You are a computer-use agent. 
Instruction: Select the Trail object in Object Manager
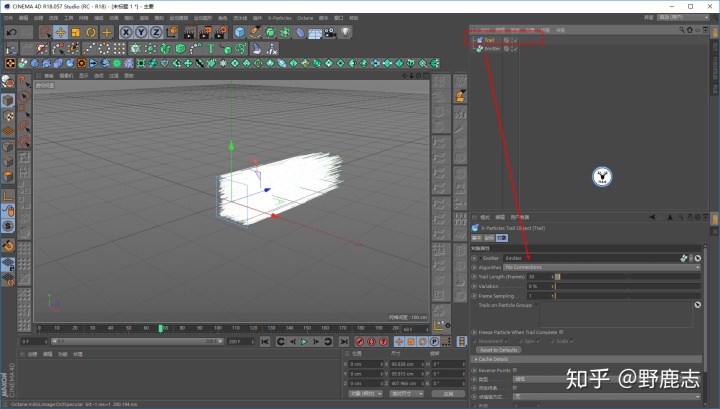489,40
